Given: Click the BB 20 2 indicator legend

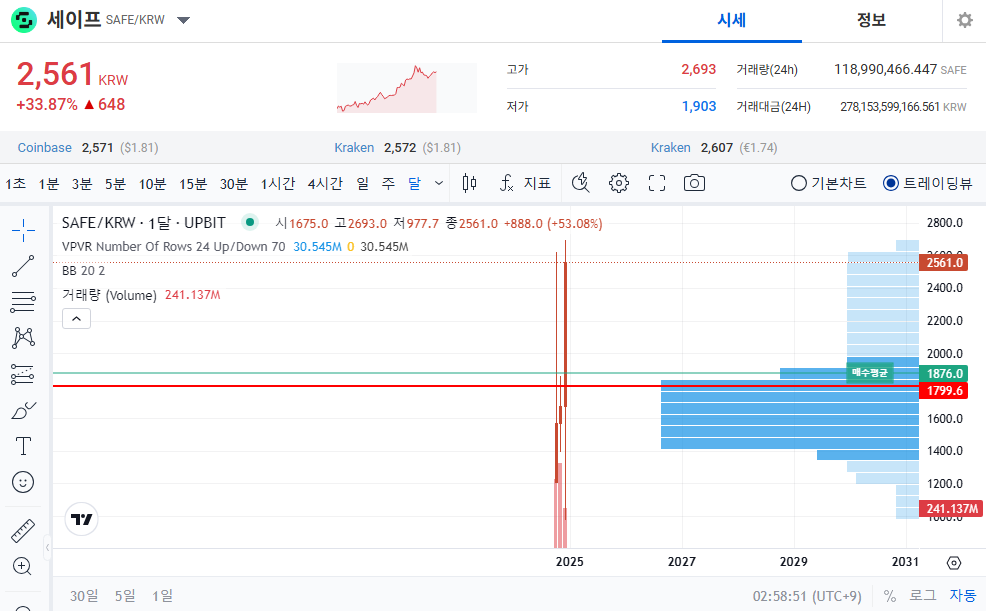Looking at the screenshot, I should coord(84,271).
